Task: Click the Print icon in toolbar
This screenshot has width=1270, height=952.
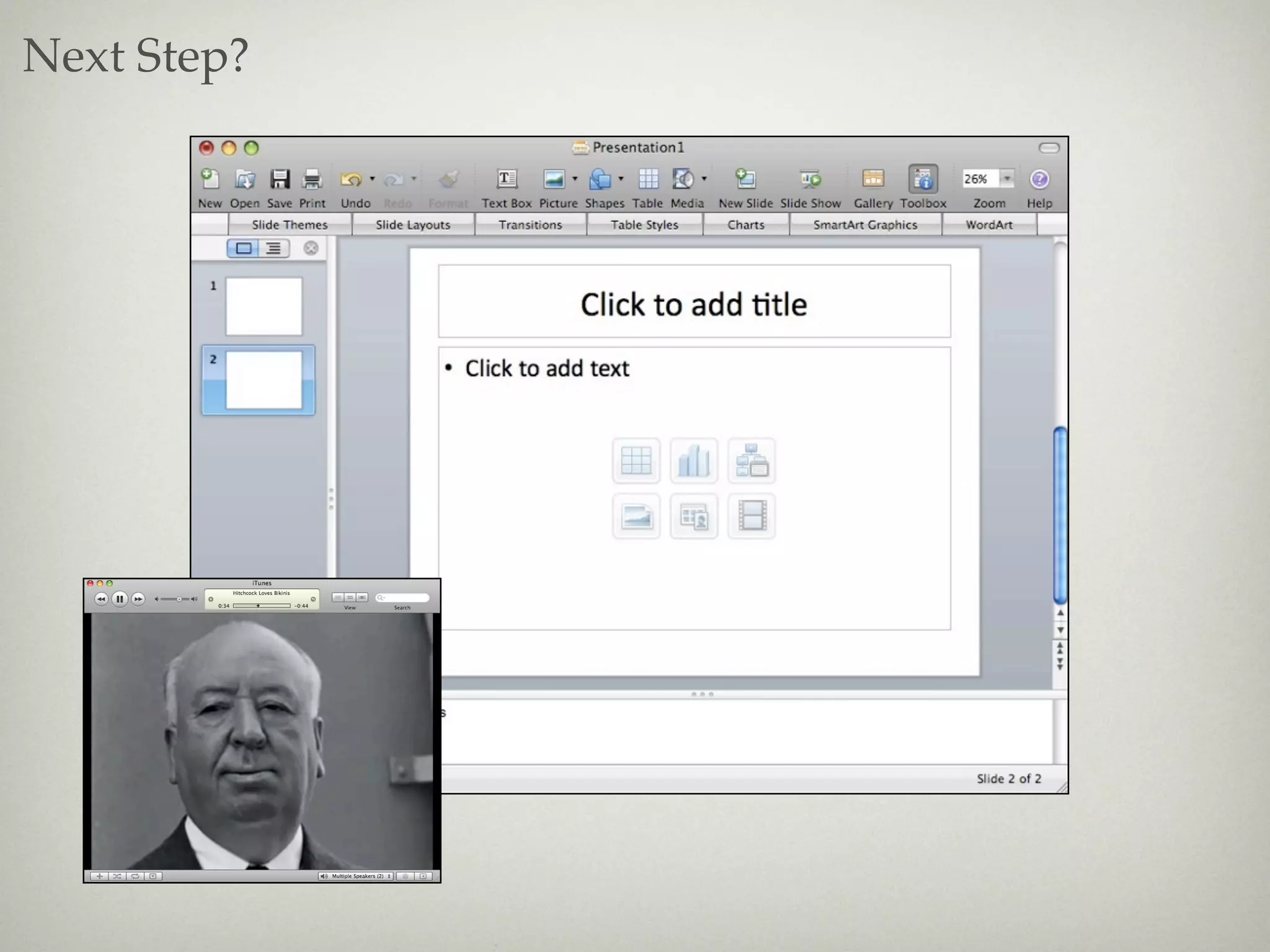Action: coord(312,180)
